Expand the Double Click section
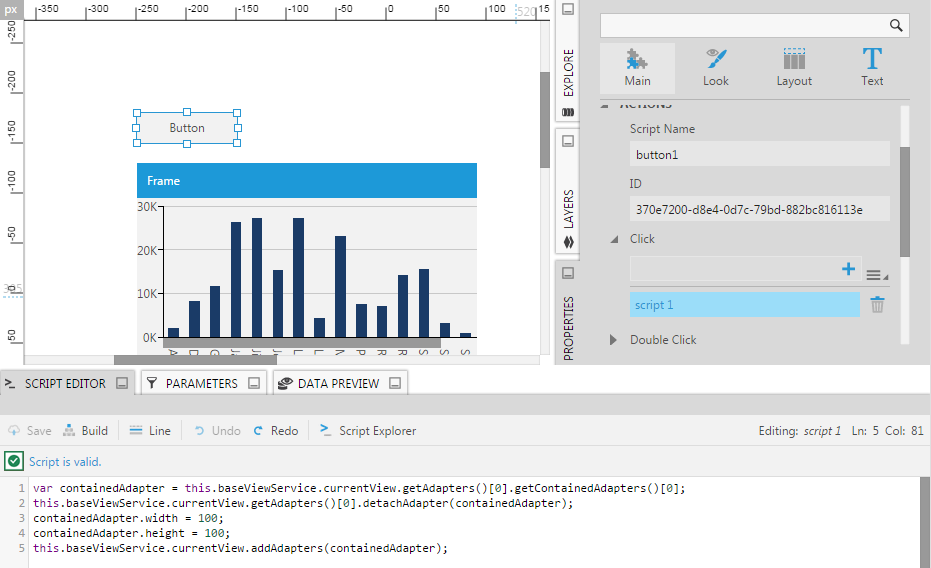Image resolution: width=931 pixels, height=568 pixels. [613, 339]
